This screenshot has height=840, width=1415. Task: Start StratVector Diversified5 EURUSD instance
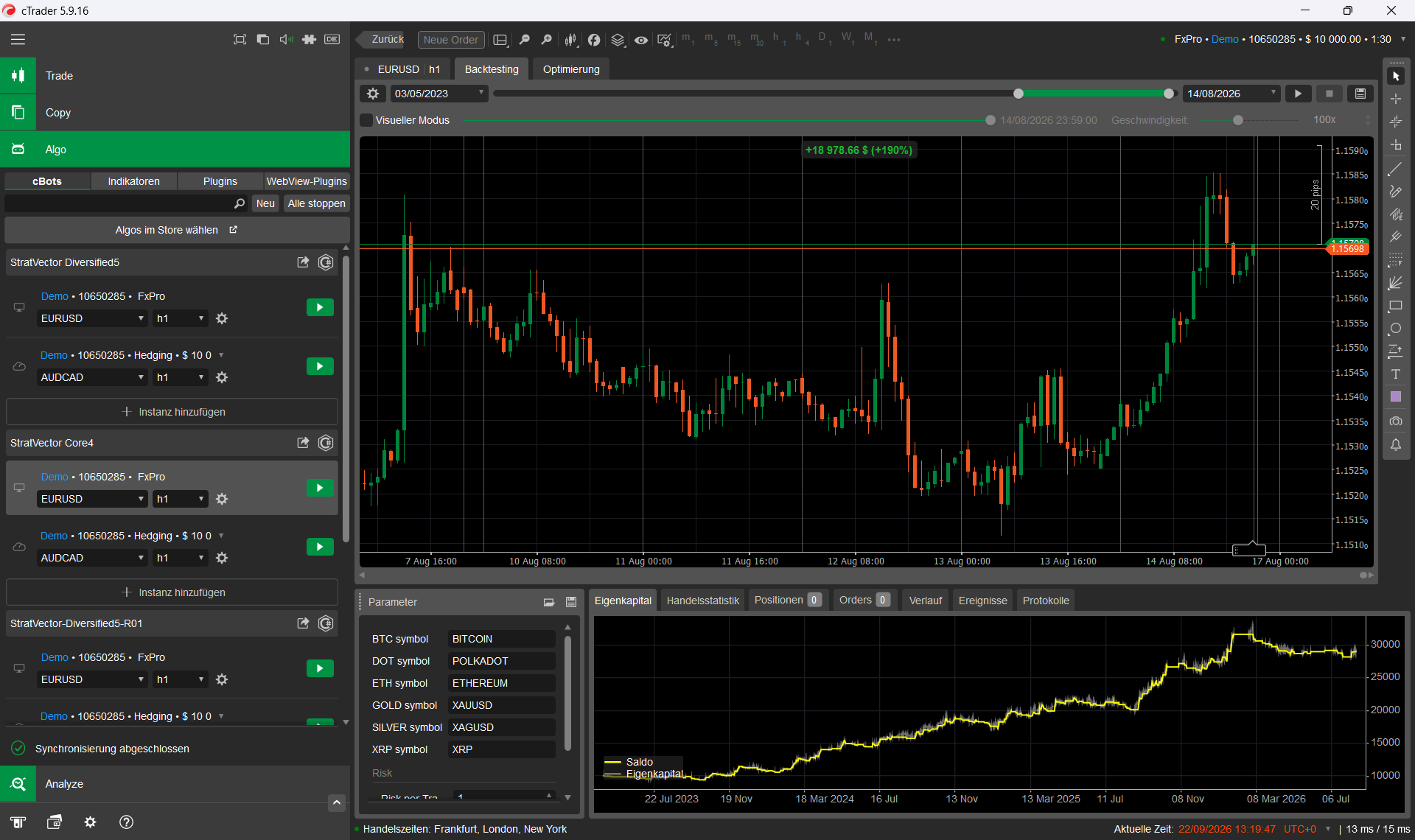coord(320,307)
